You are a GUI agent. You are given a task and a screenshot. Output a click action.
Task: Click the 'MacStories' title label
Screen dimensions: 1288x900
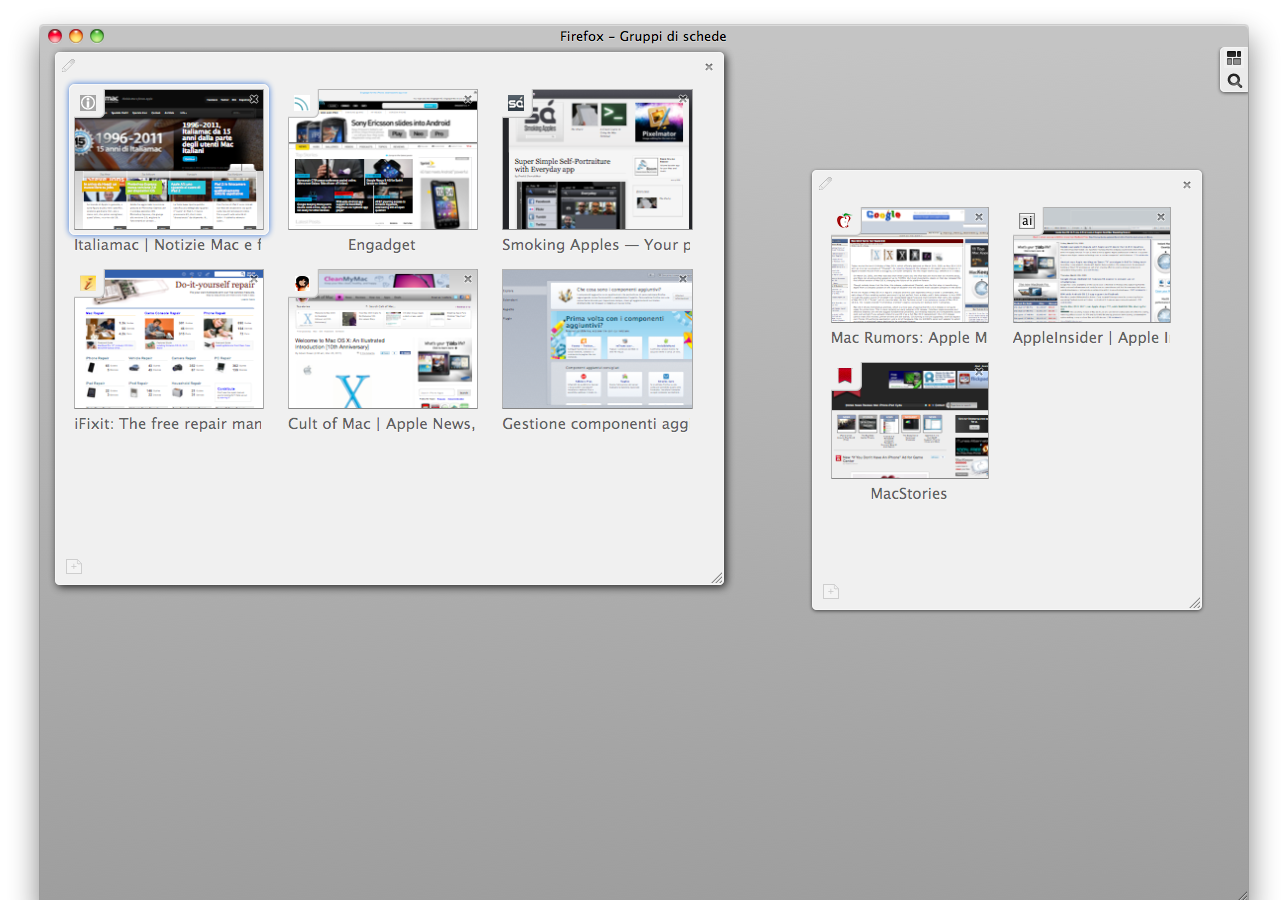pos(909,494)
